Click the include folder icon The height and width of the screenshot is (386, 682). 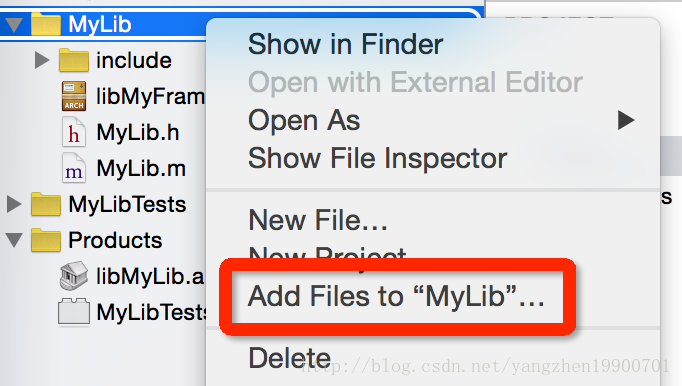pyautogui.click(x=74, y=60)
